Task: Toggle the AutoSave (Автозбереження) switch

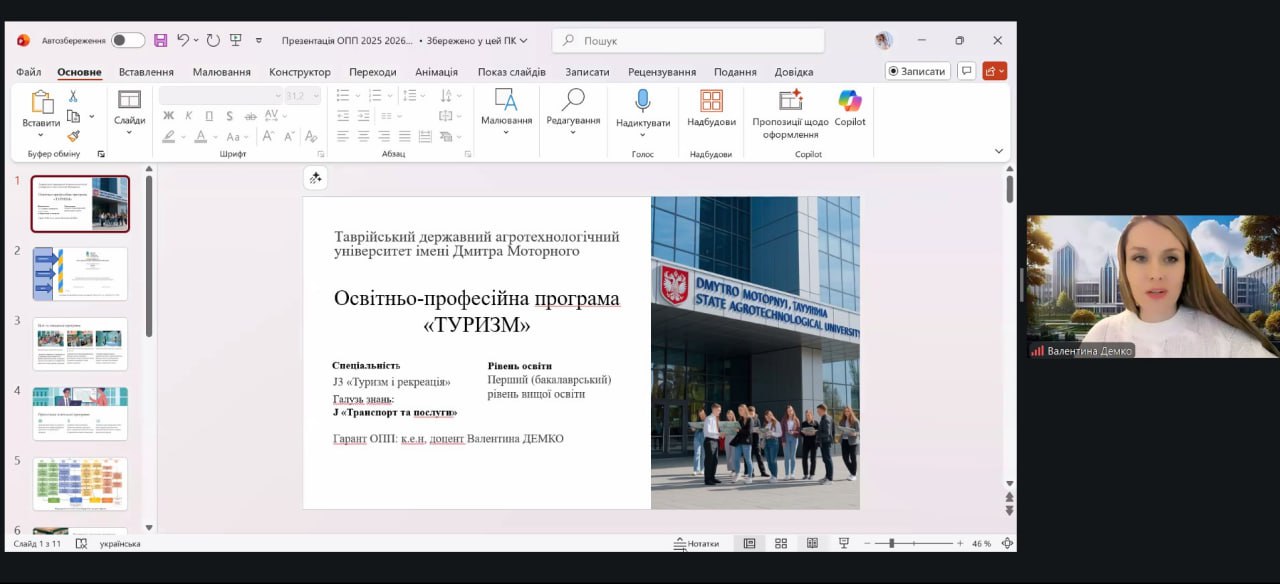Action: coord(128,40)
